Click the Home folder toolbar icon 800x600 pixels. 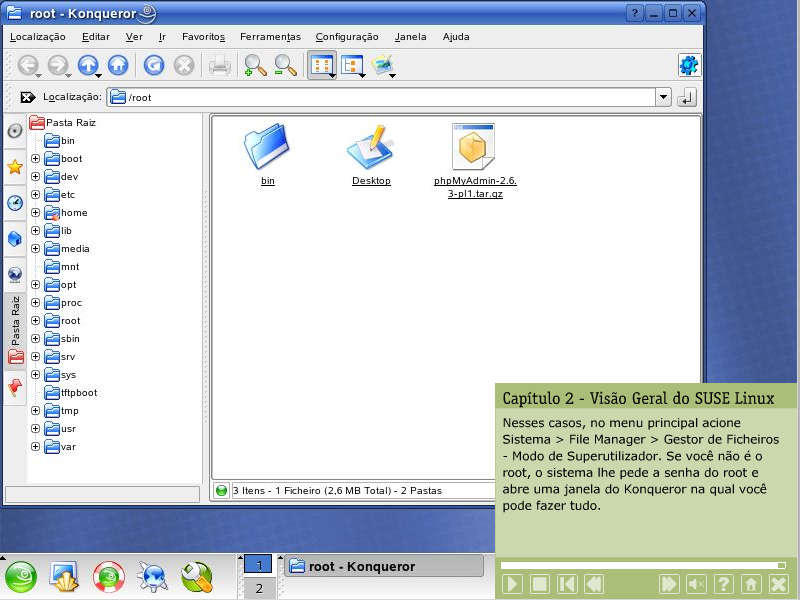(118, 66)
